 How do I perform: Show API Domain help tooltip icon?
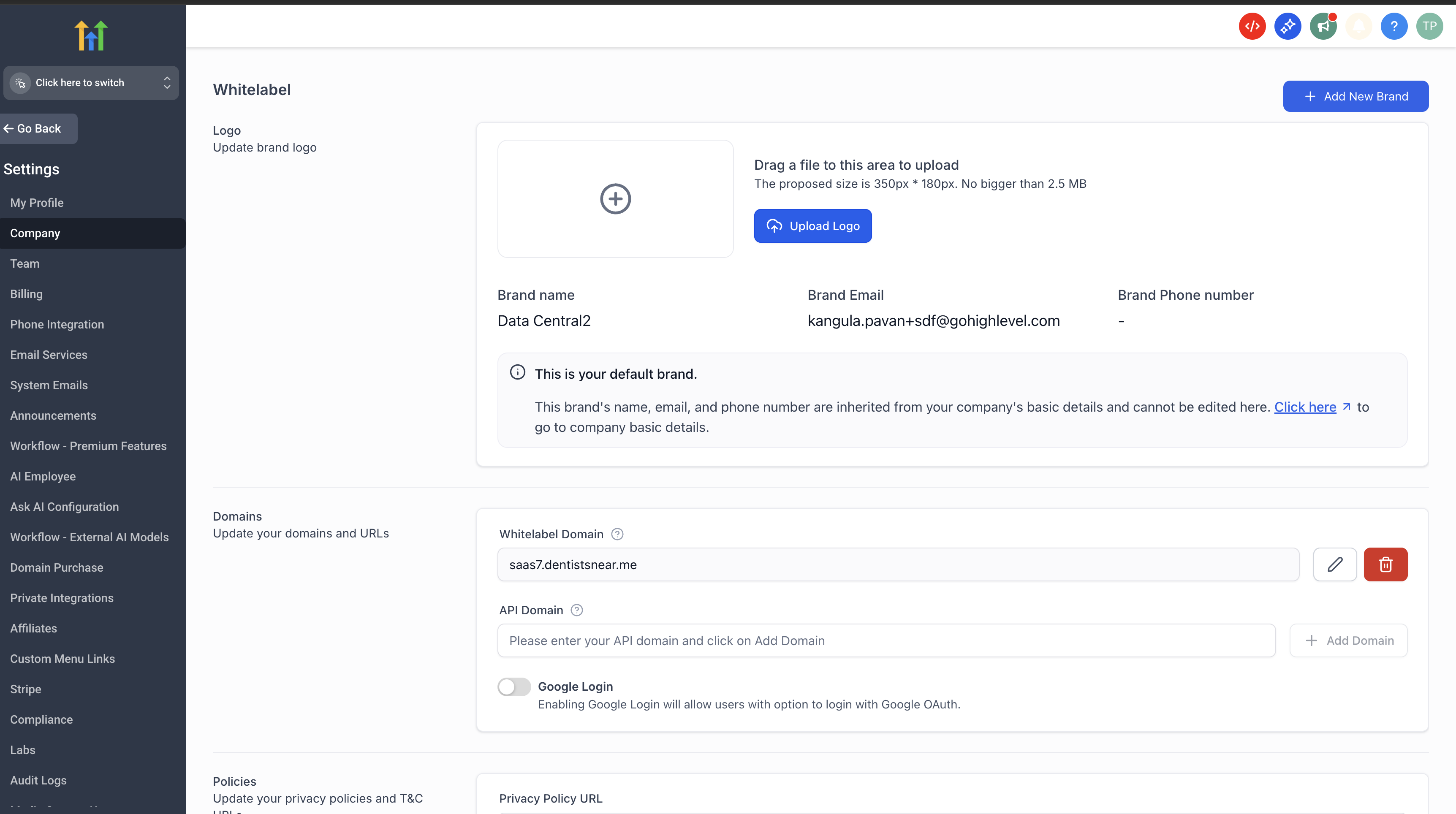click(x=576, y=610)
